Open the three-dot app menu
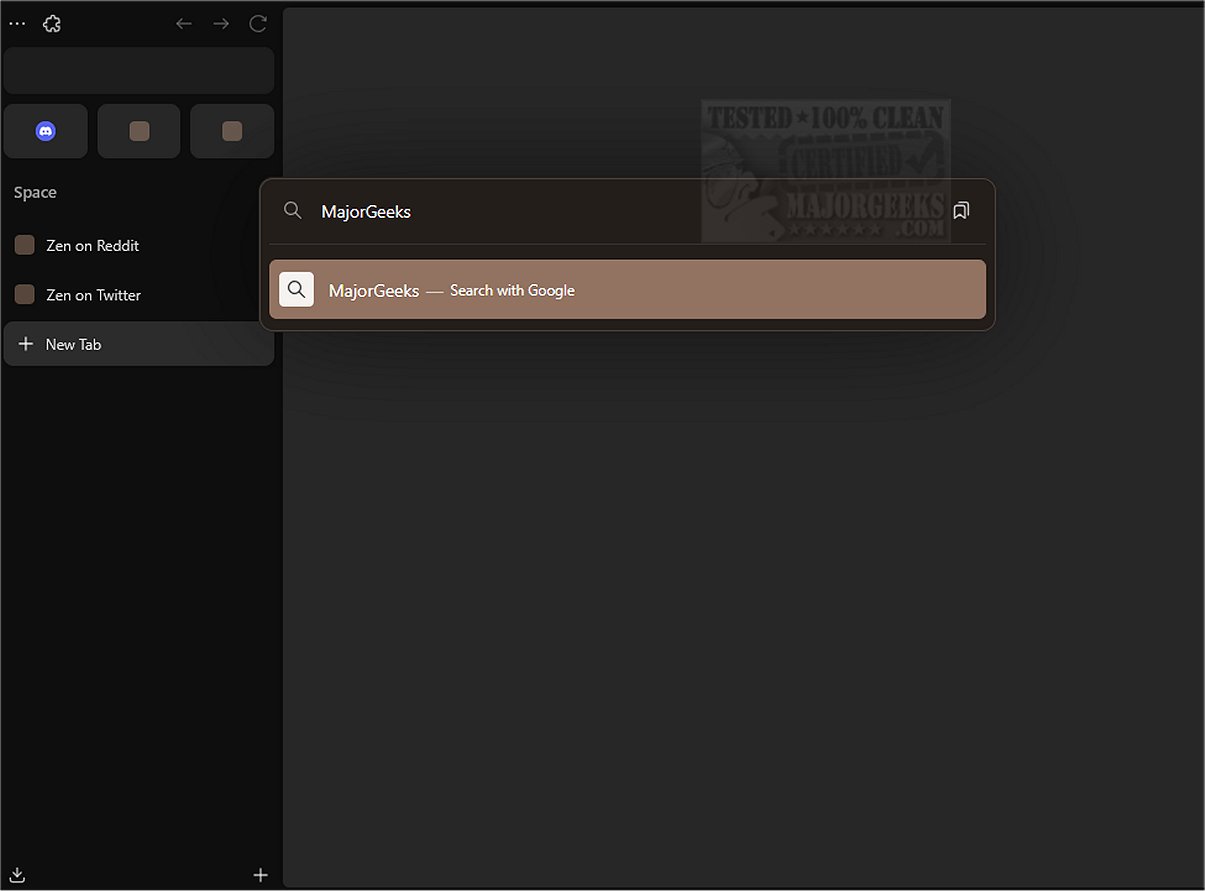This screenshot has height=891, width=1205. pos(17,23)
